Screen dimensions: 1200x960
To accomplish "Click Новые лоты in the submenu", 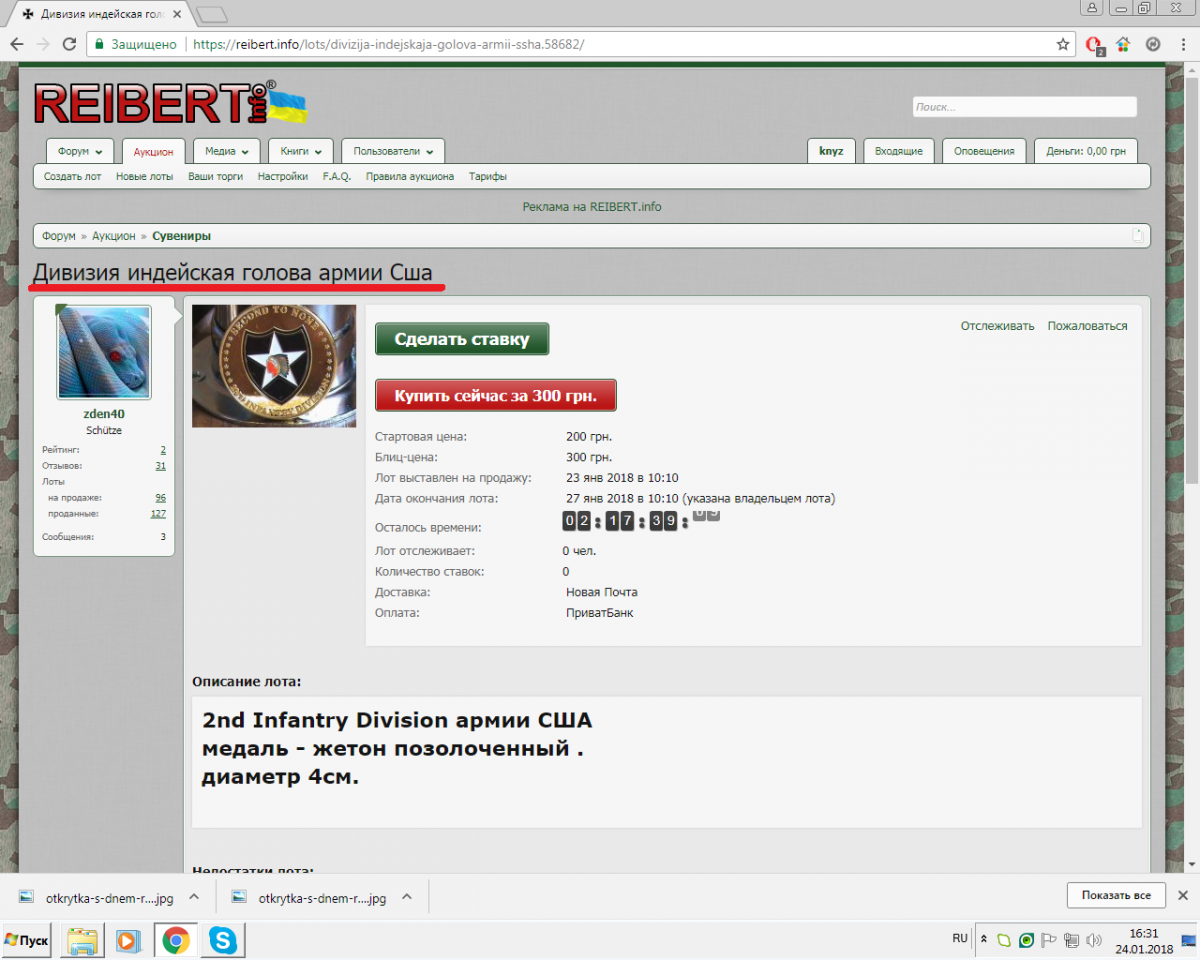I will (x=145, y=176).
